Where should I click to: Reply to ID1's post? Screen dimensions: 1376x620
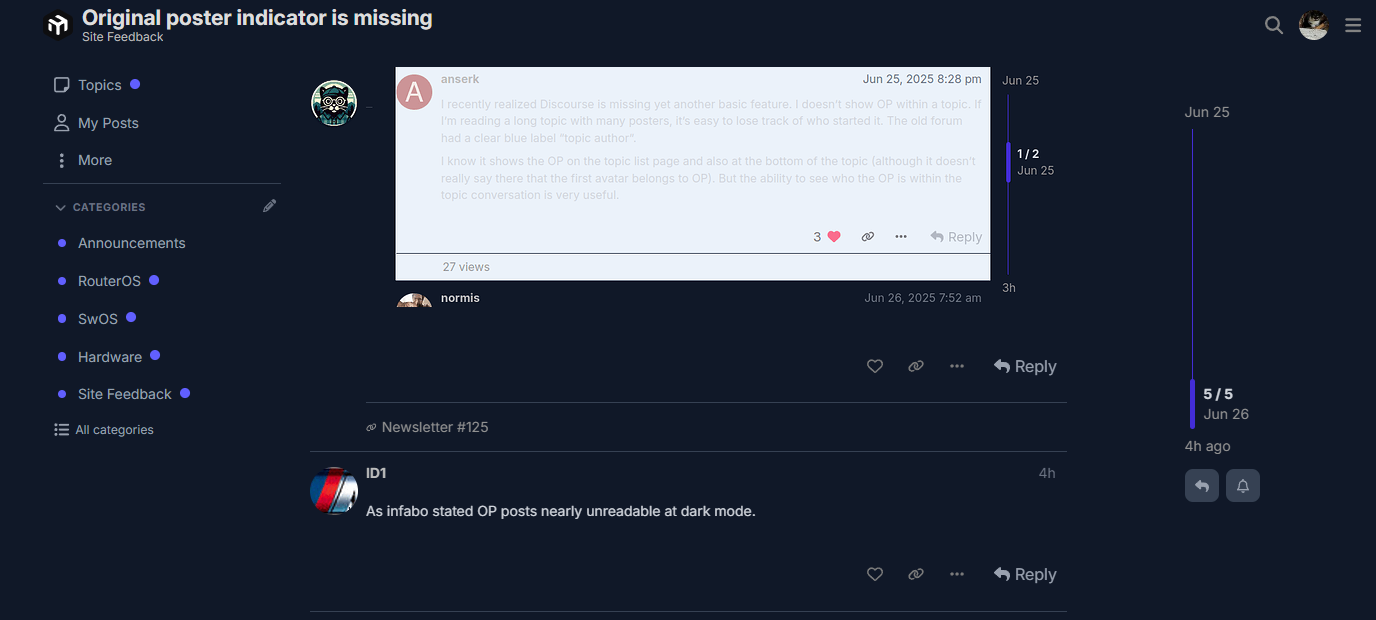(x=1025, y=574)
